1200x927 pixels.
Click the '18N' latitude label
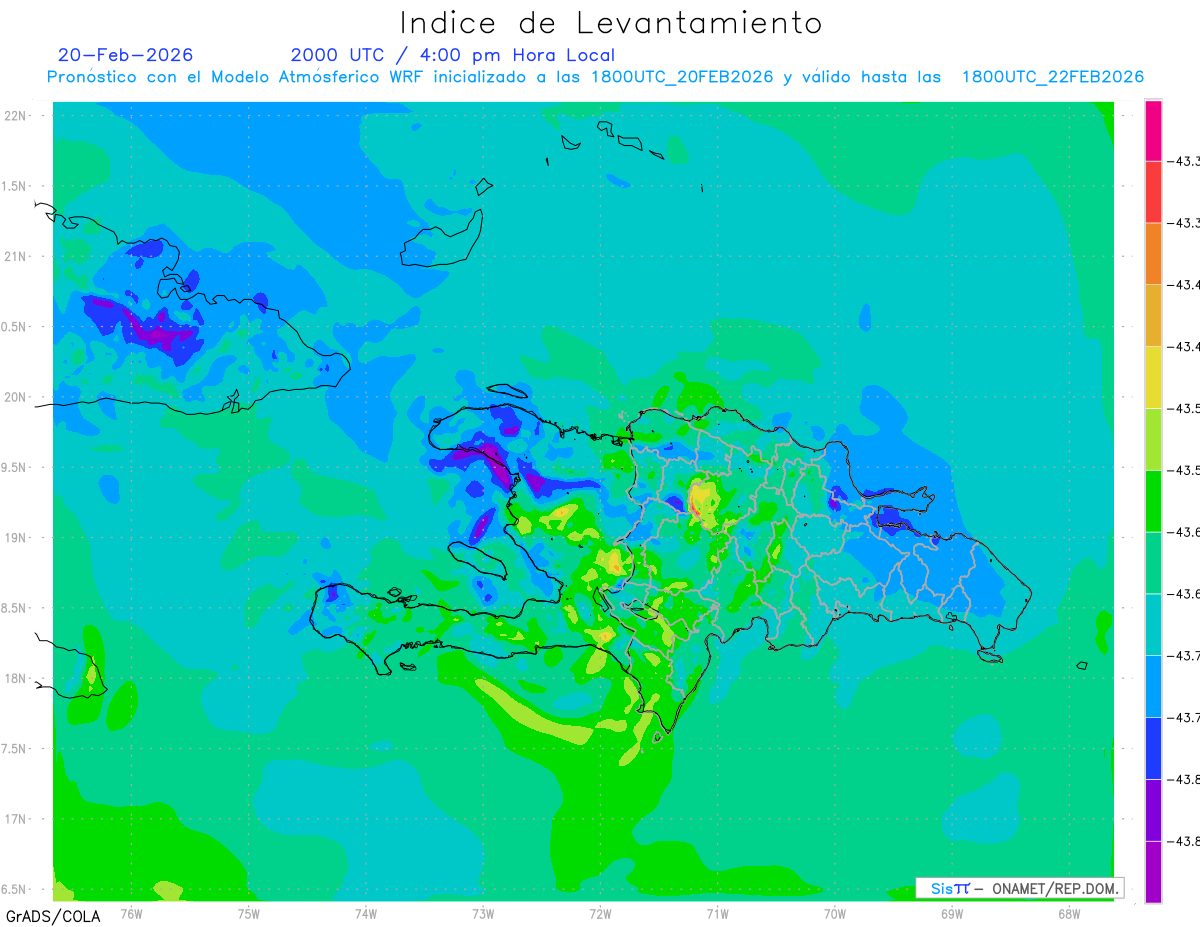[15, 678]
